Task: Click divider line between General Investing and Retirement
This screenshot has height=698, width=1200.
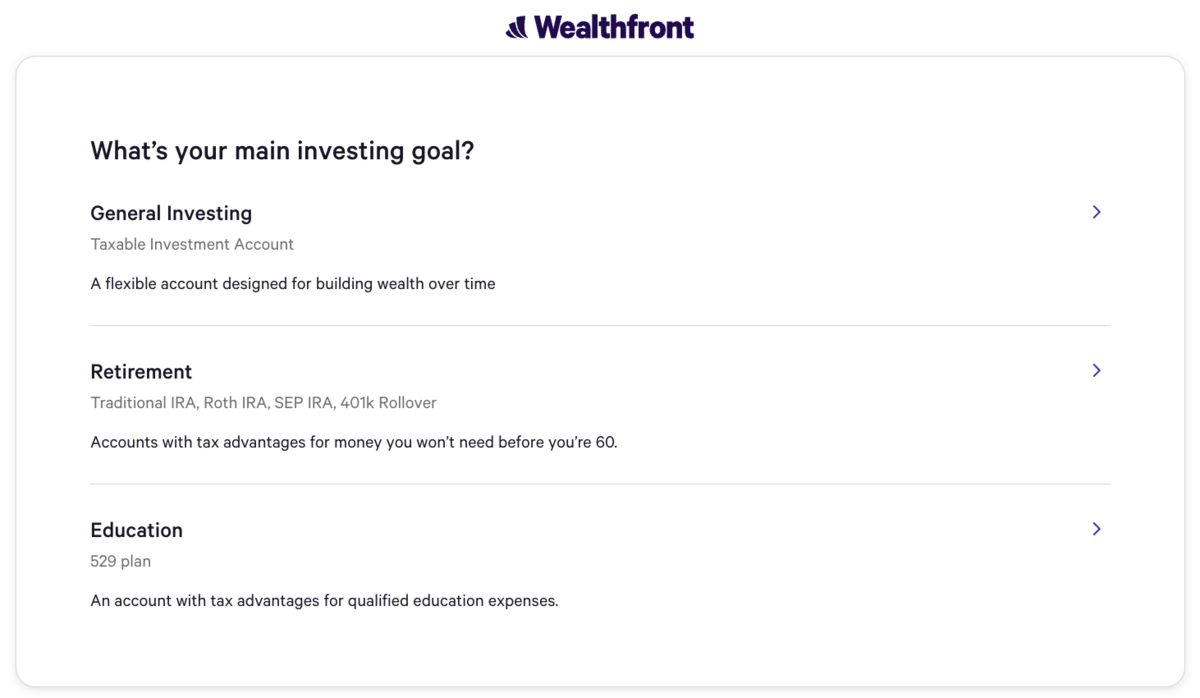Action: pos(600,325)
